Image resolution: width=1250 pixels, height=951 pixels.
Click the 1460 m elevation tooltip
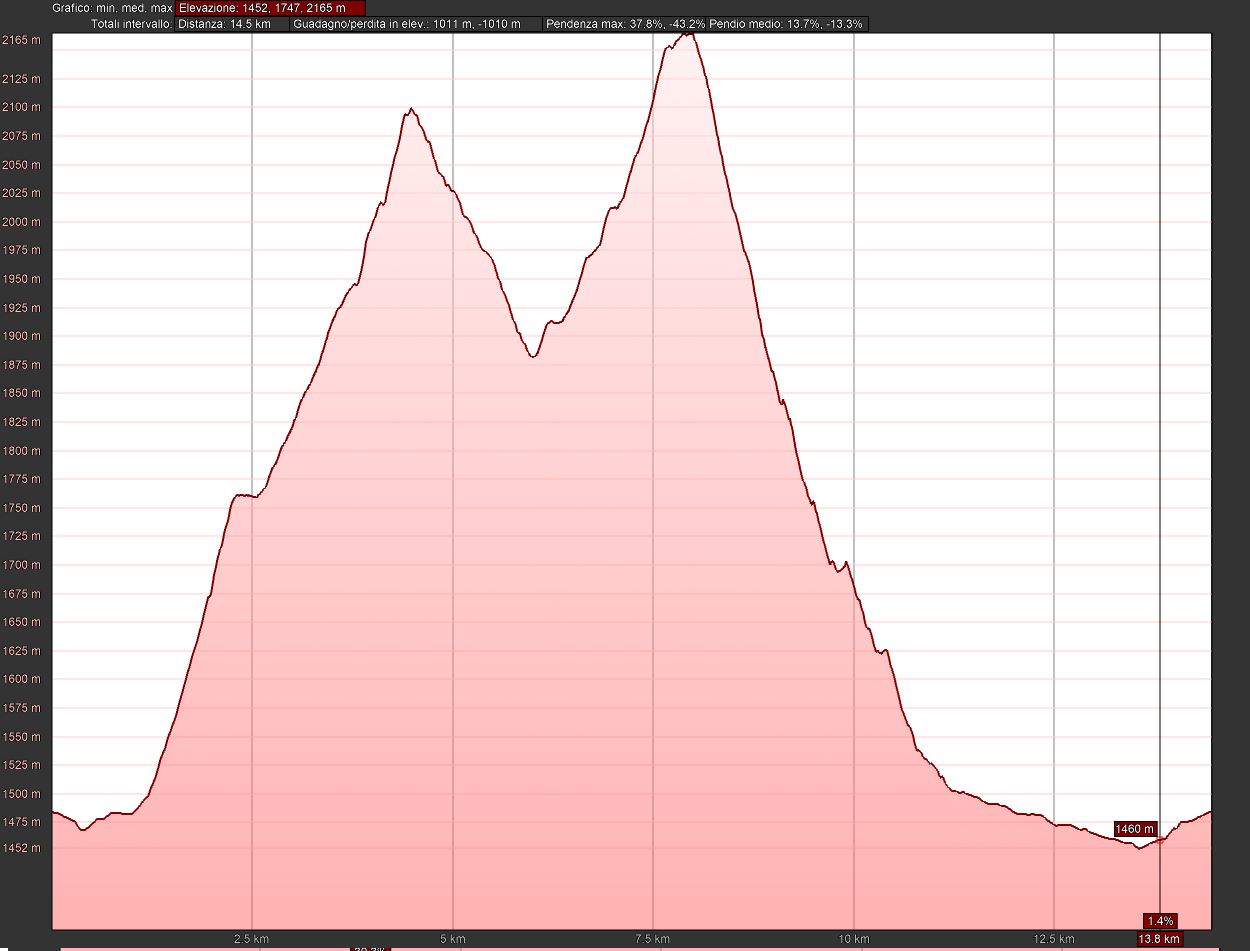[x=1135, y=829]
